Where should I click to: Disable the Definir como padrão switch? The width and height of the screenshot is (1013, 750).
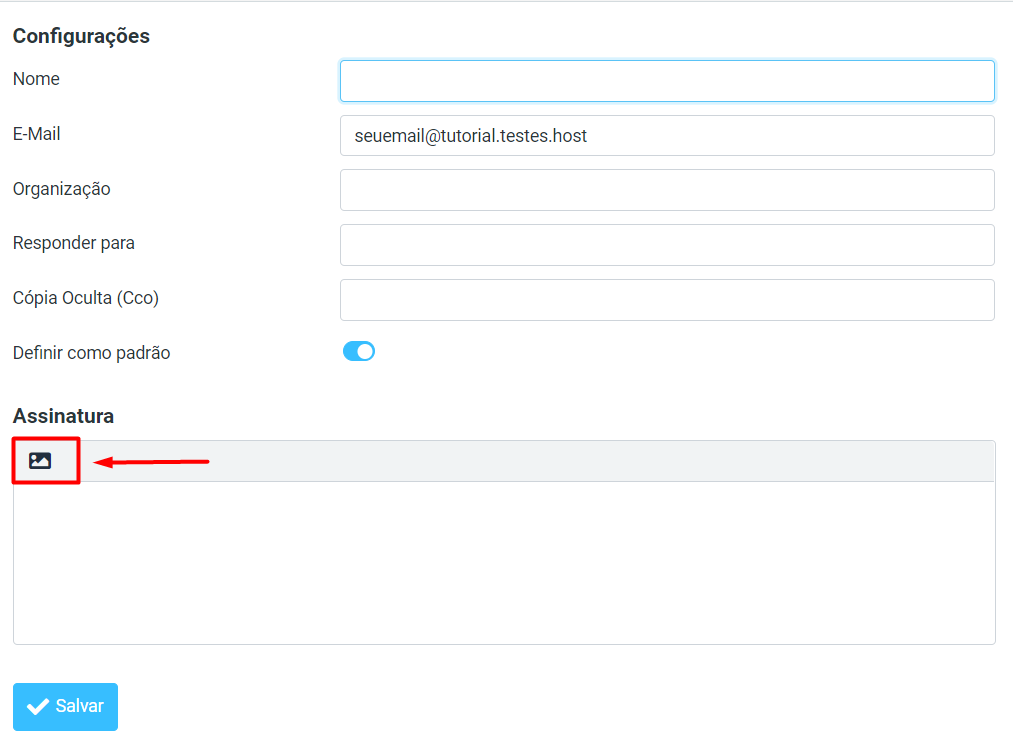pyautogui.click(x=359, y=352)
